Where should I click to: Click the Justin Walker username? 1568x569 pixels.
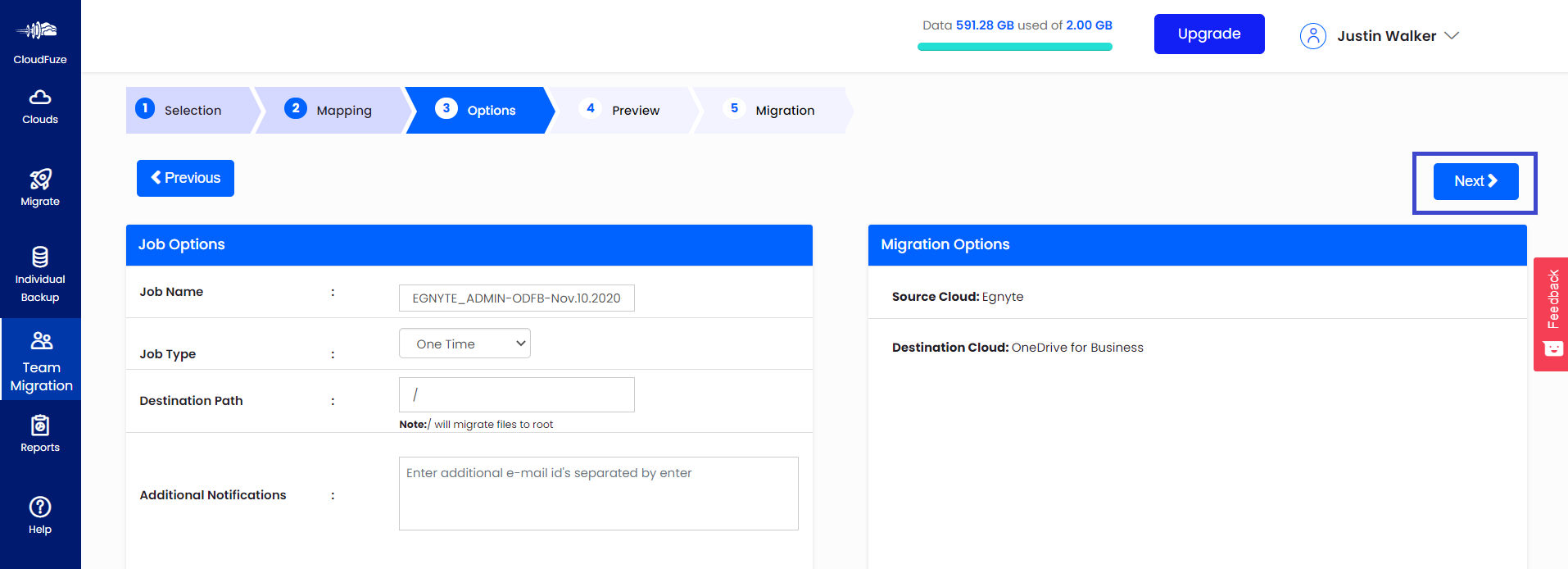[1386, 36]
